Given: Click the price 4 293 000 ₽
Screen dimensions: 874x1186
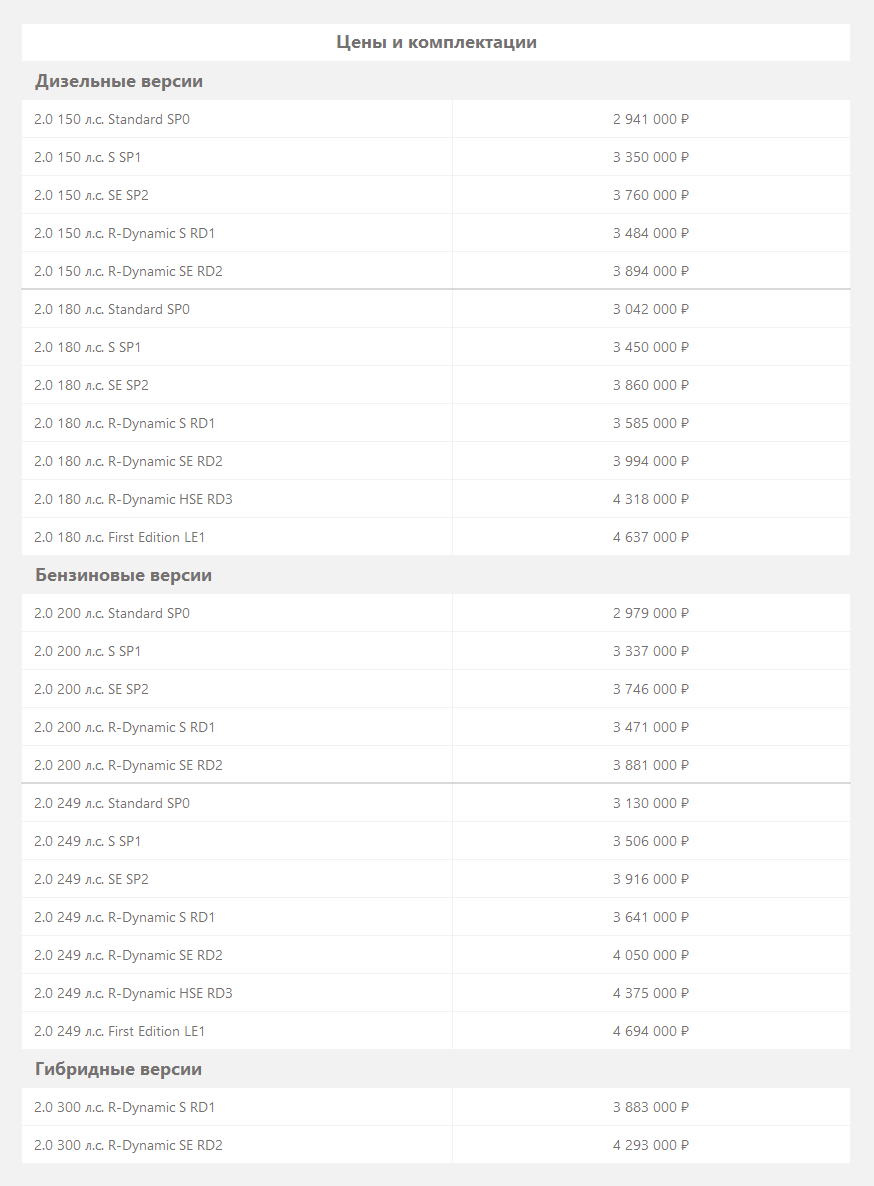Looking at the screenshot, I should (651, 1145).
